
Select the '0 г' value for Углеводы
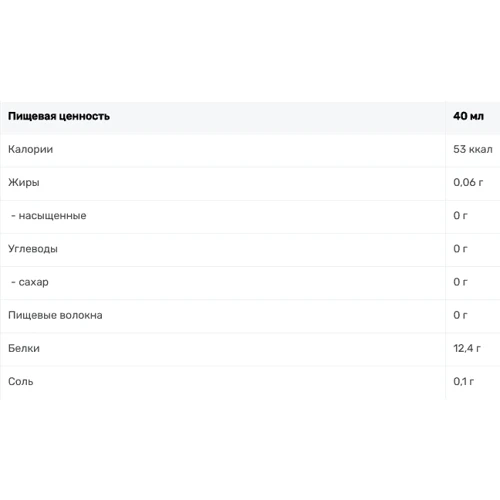460,249
